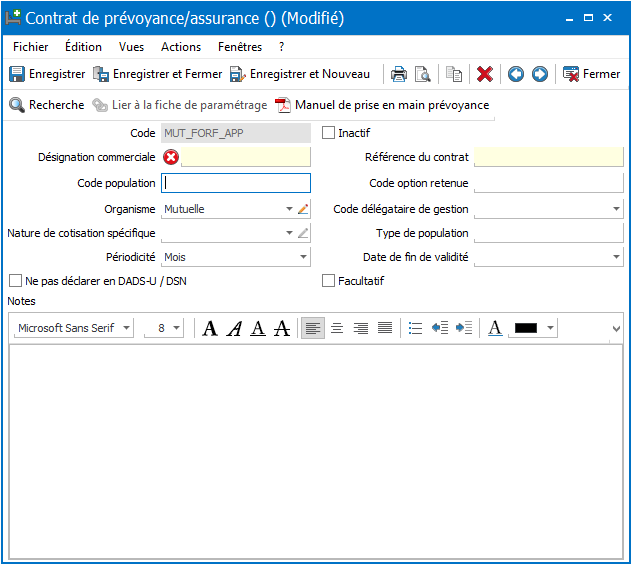Click pencil icon next to Nature de cotisation

[303, 233]
